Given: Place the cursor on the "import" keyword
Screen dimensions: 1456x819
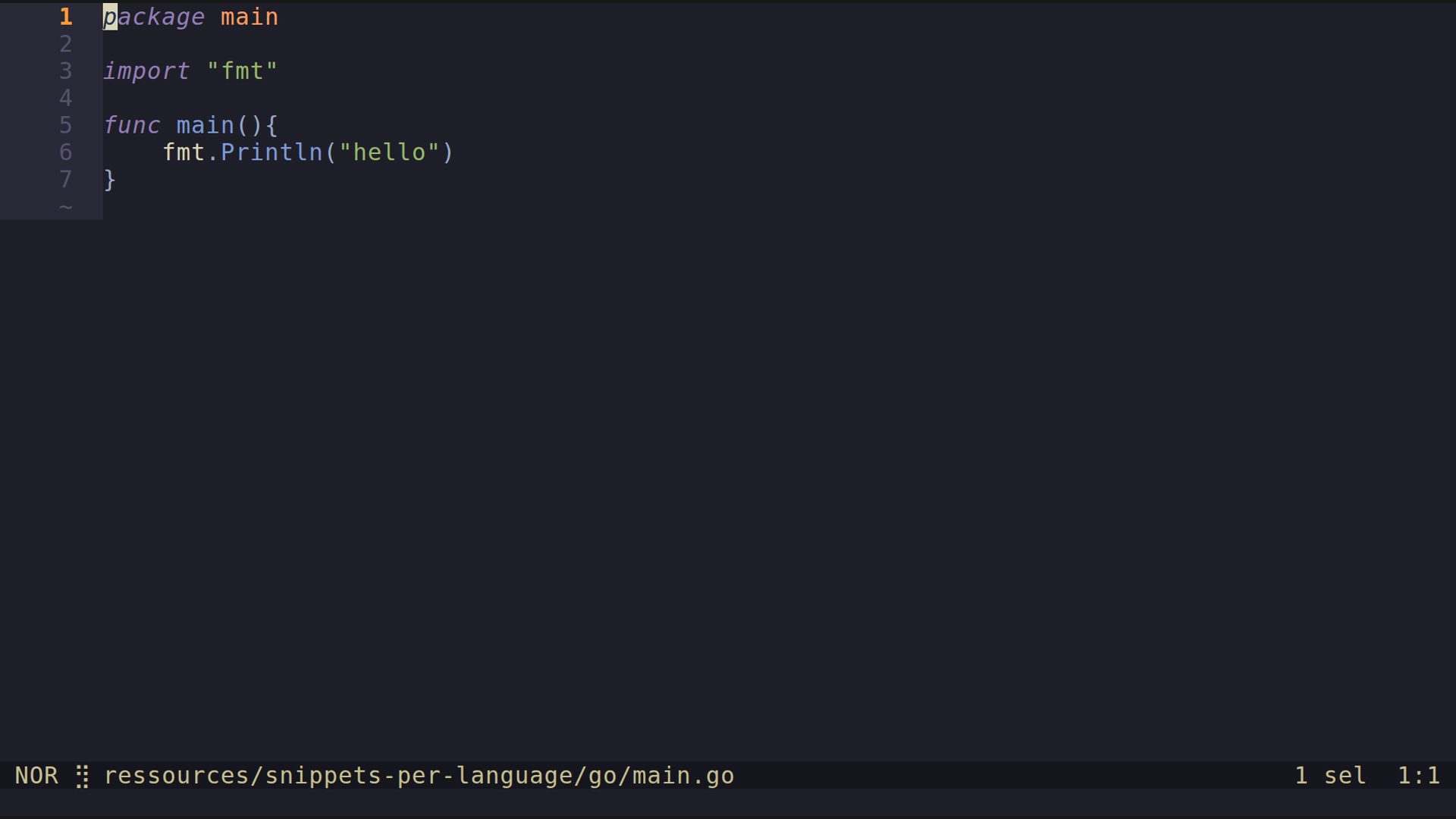Looking at the screenshot, I should point(146,71).
